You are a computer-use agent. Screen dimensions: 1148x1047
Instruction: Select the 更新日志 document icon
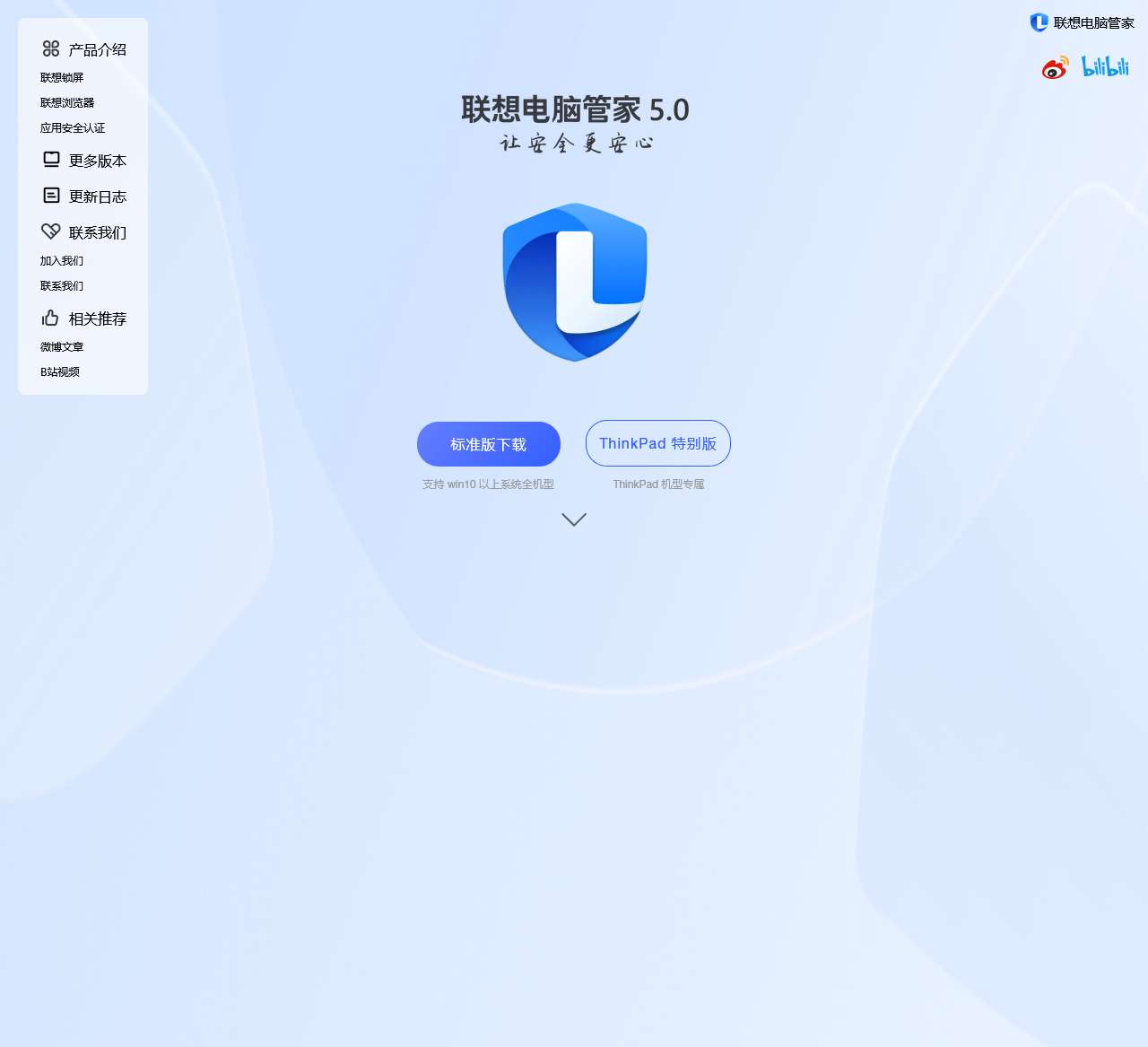[x=51, y=196]
